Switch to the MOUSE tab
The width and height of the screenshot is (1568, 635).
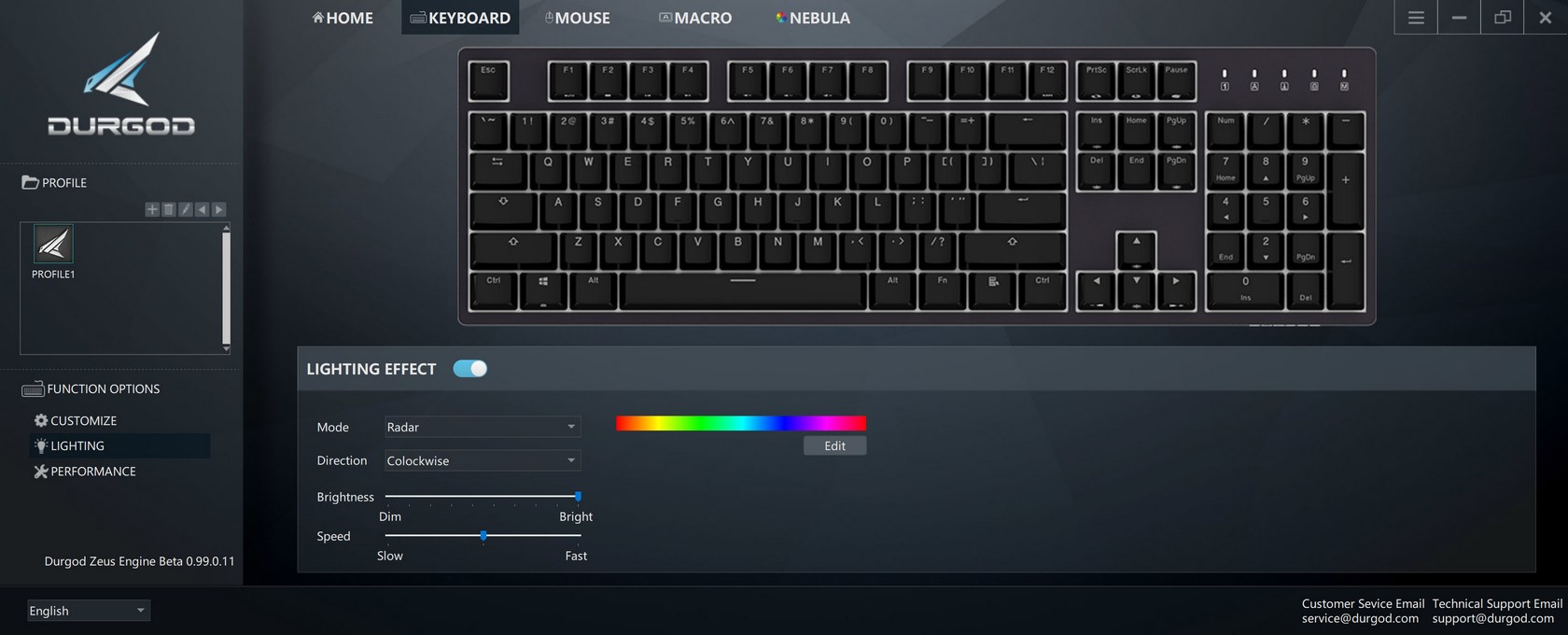[578, 18]
